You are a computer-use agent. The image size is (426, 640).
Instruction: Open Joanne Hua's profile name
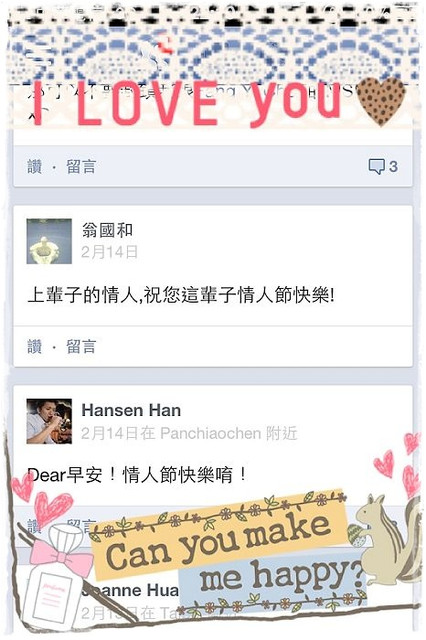coord(131,591)
